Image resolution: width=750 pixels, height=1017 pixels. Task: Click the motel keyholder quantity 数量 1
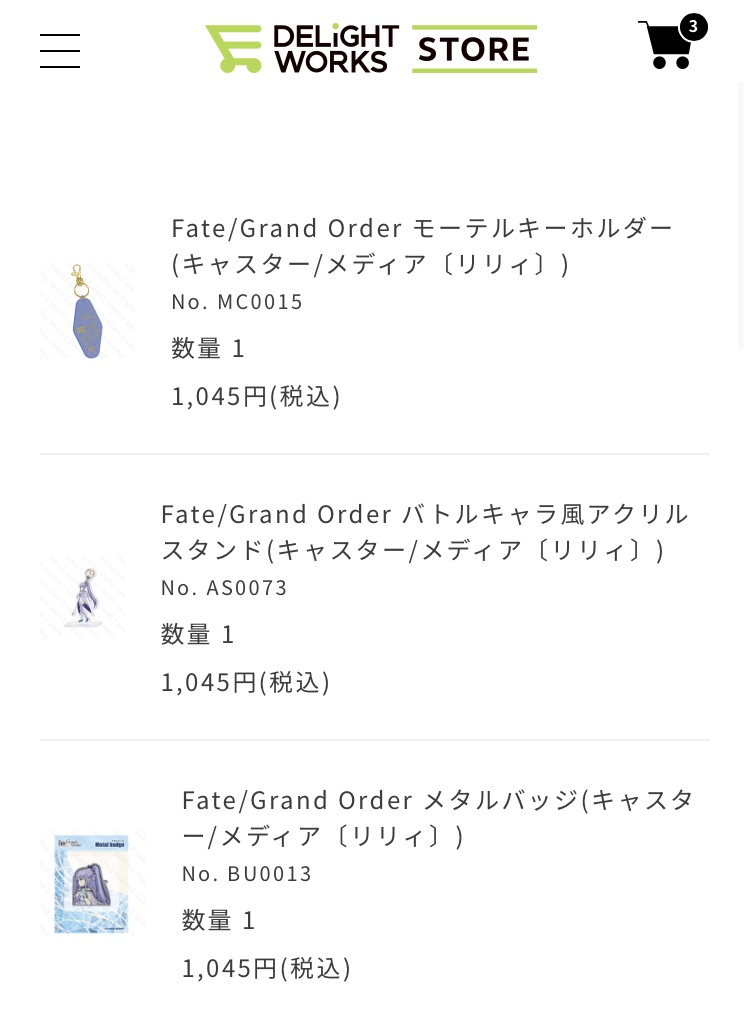point(208,349)
